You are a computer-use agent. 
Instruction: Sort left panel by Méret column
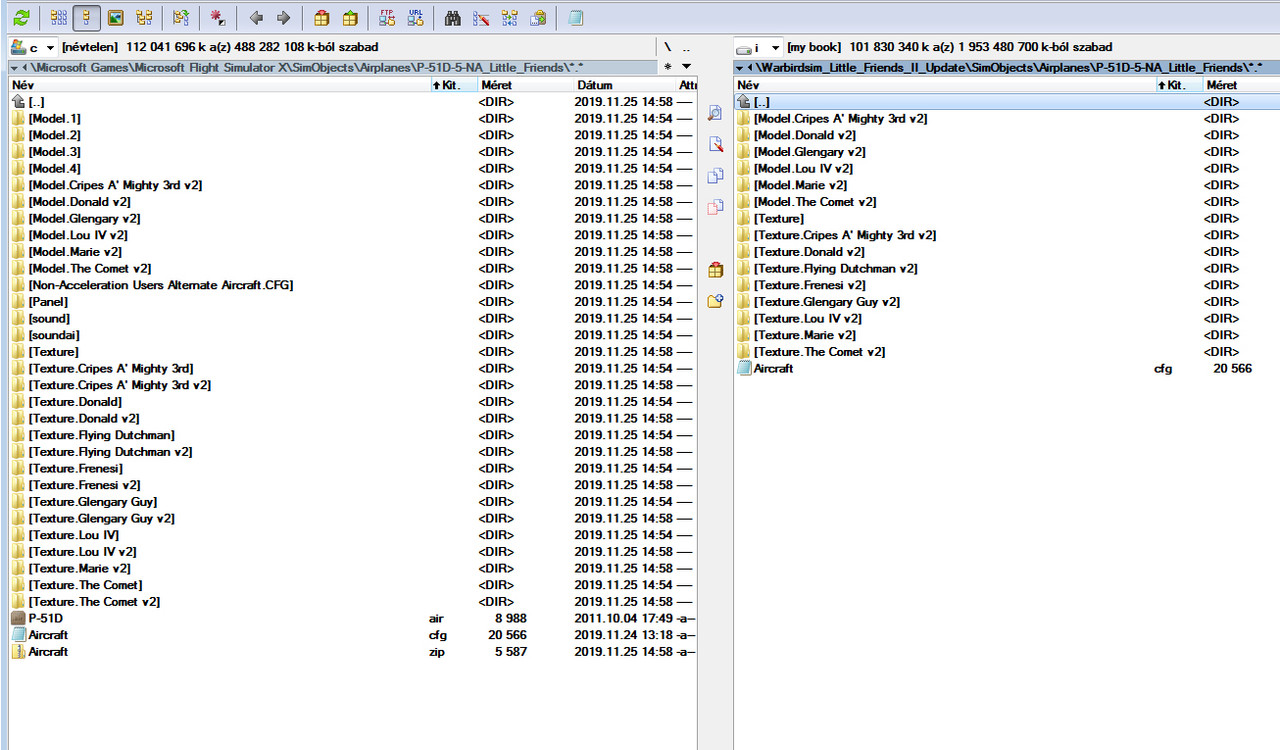pyautogui.click(x=524, y=85)
